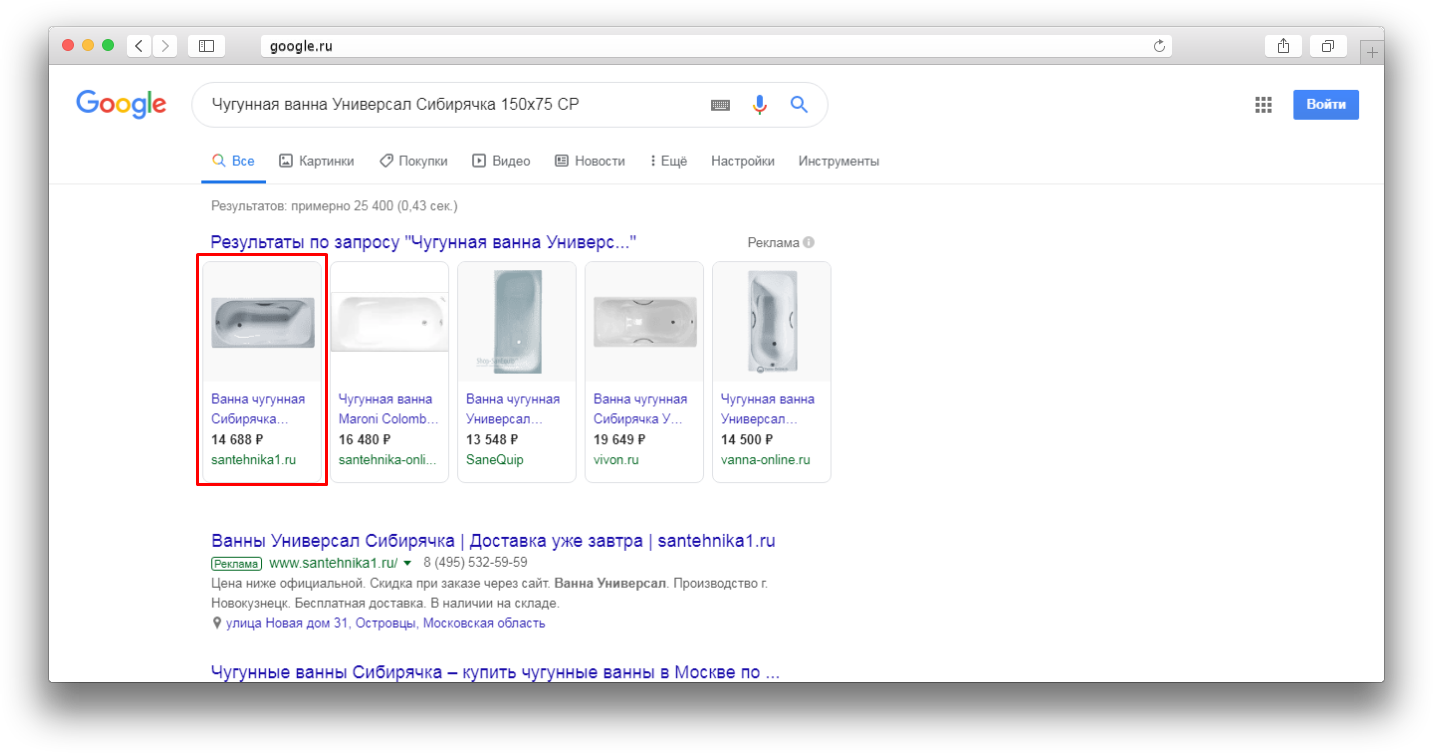Click the vanna-online.ru store name

pyautogui.click(x=765, y=460)
